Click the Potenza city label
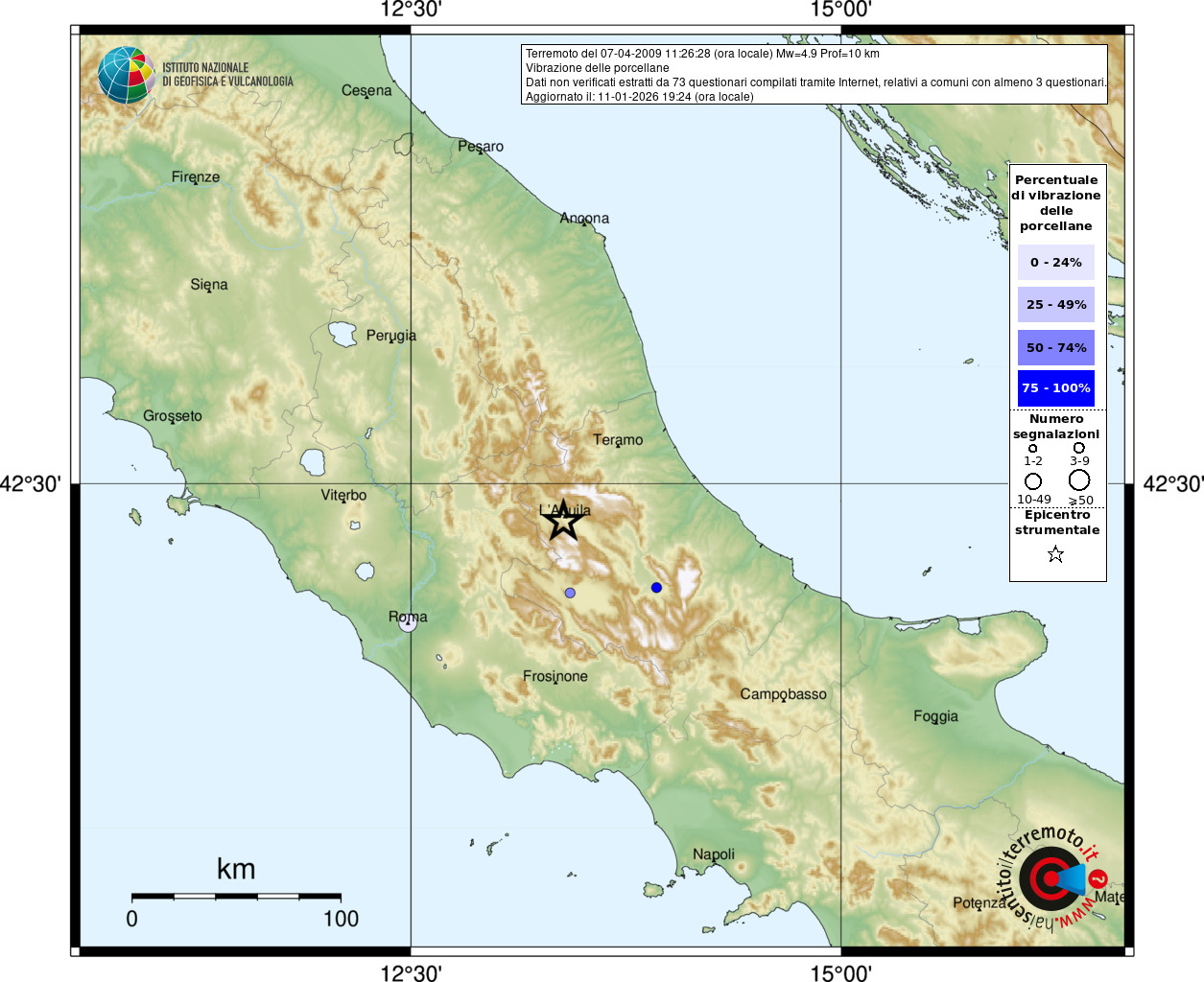This screenshot has width=1204, height=982. click(x=980, y=903)
